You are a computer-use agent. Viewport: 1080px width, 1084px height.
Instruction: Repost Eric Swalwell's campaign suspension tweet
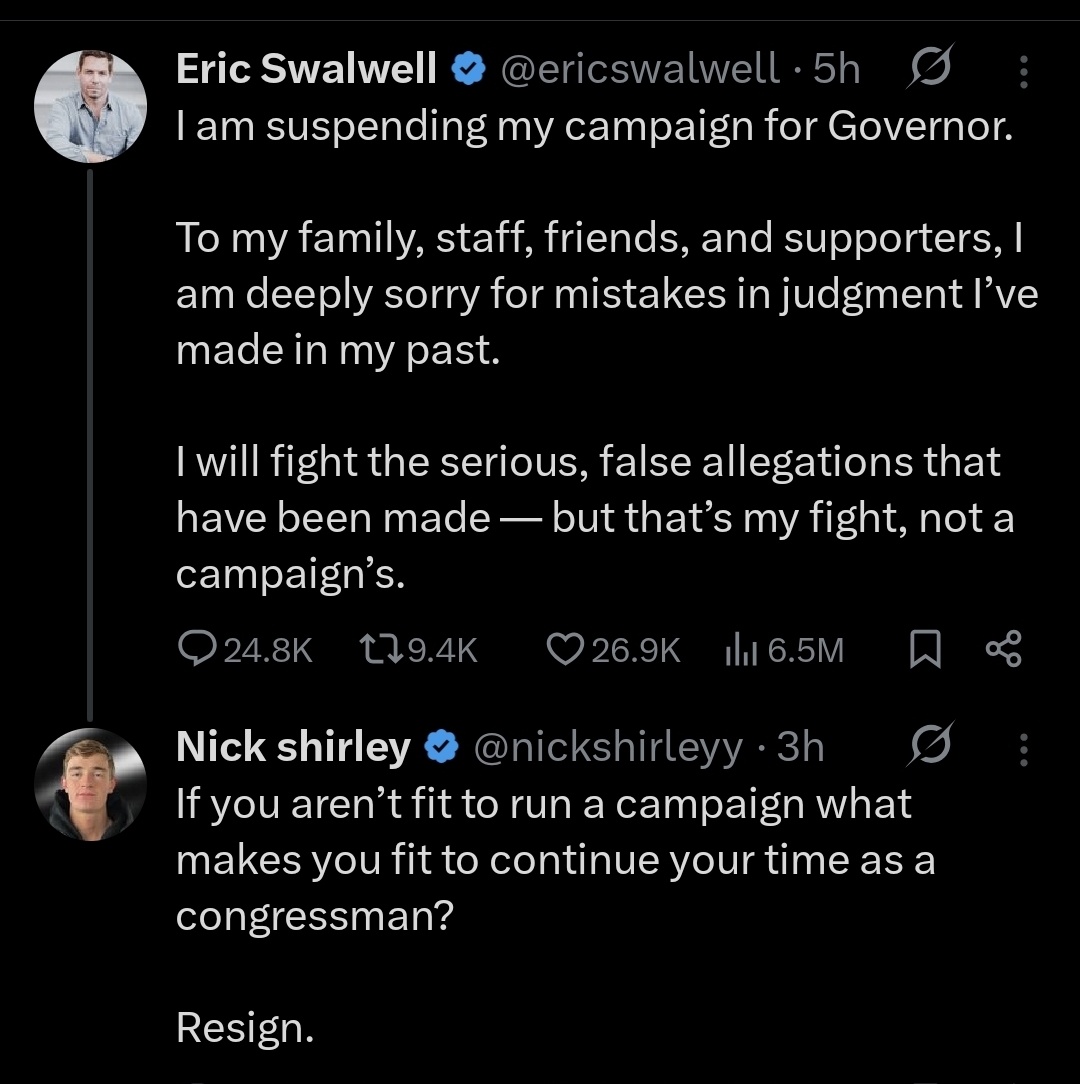tap(376, 651)
